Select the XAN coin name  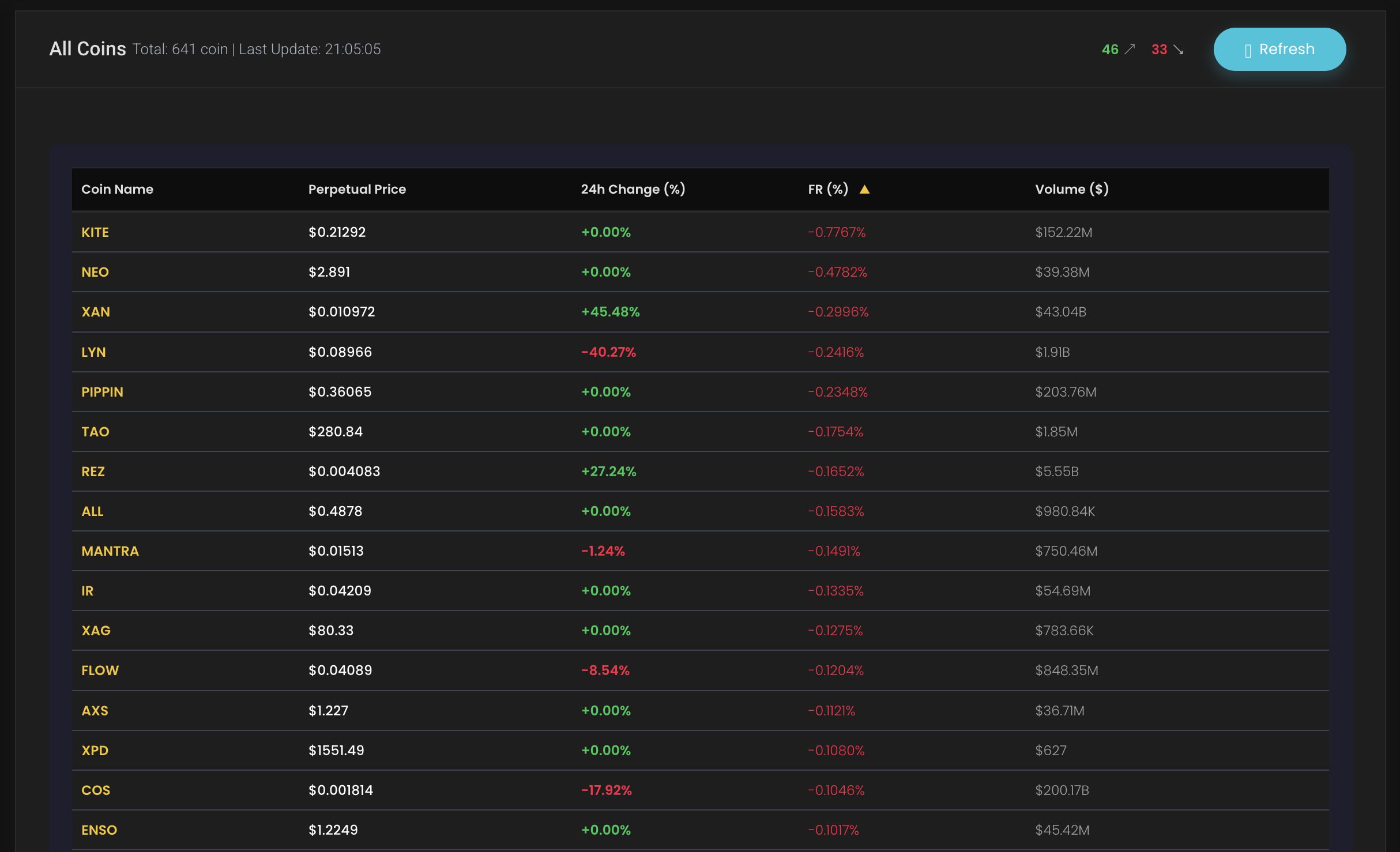[96, 312]
